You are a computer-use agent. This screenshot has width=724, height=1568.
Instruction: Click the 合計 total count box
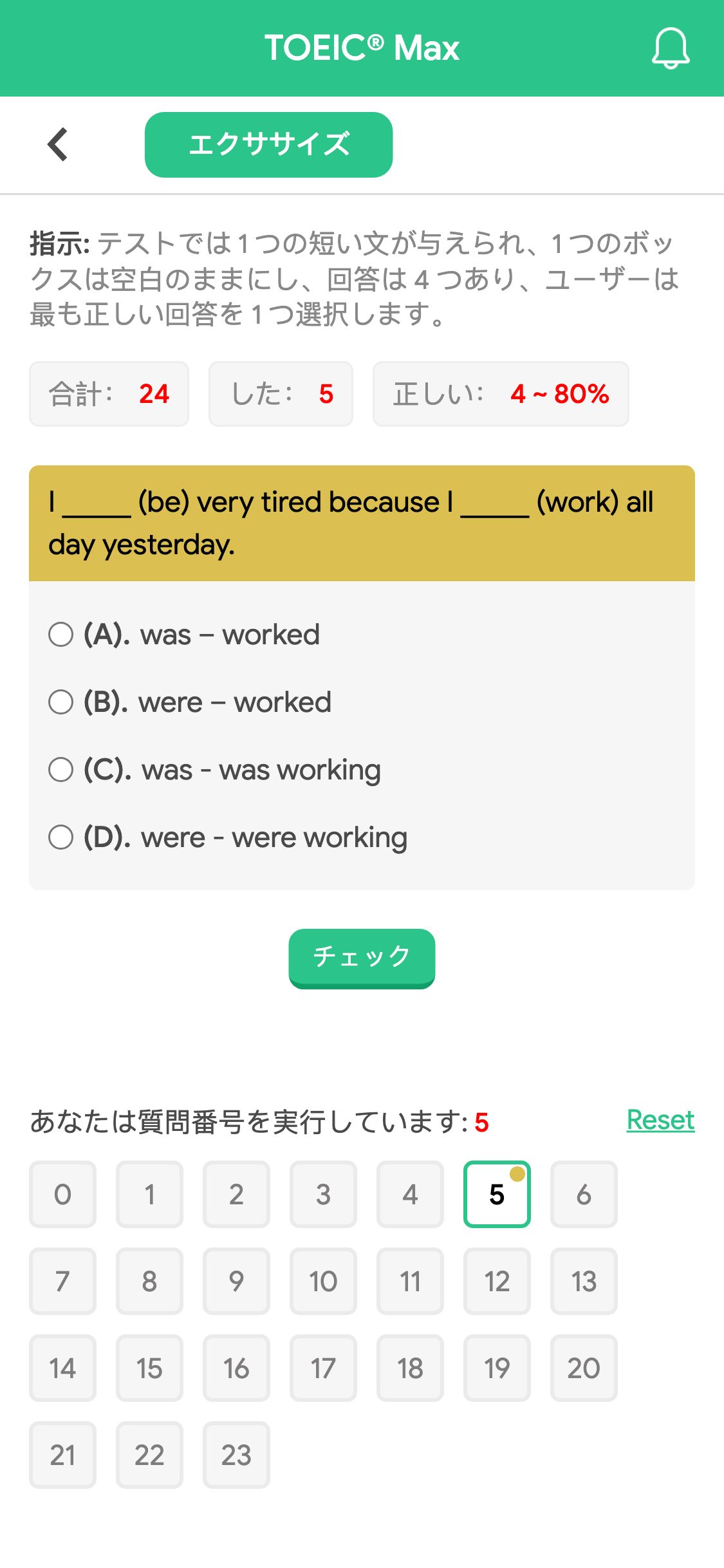[x=109, y=394]
